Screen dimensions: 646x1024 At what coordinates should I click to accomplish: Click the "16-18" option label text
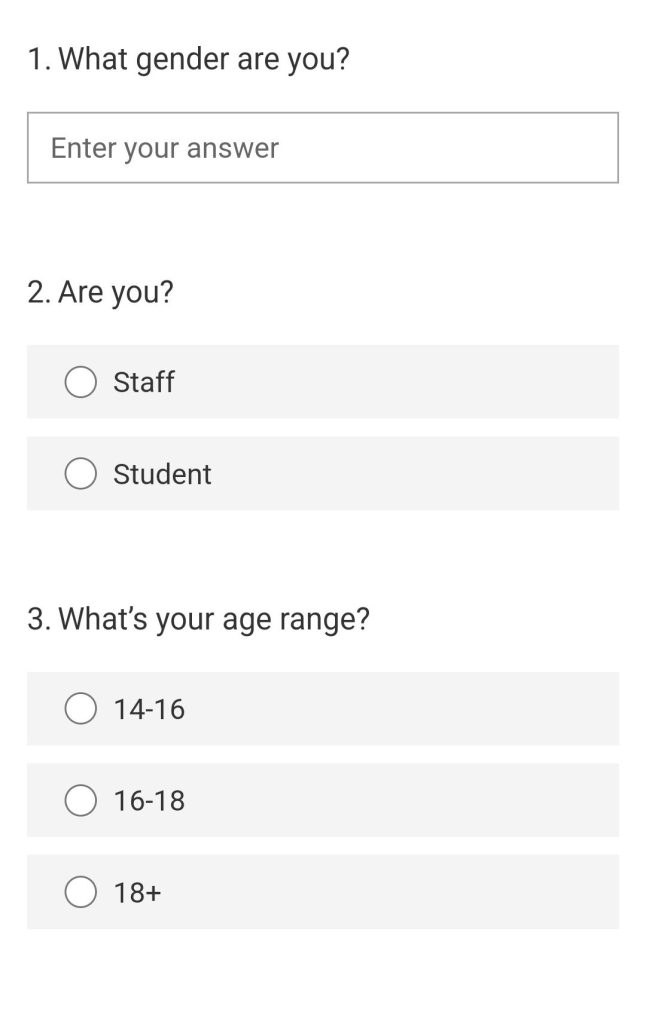pyautogui.click(x=149, y=801)
